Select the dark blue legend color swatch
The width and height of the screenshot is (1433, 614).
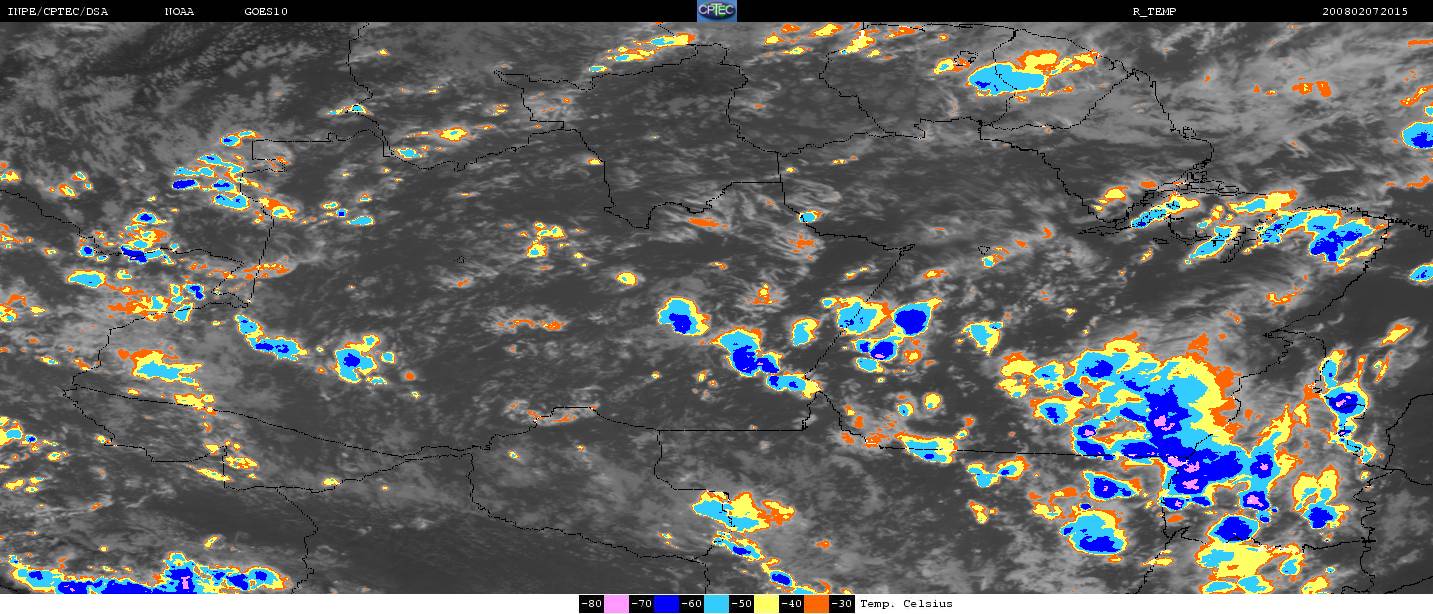[666, 604]
